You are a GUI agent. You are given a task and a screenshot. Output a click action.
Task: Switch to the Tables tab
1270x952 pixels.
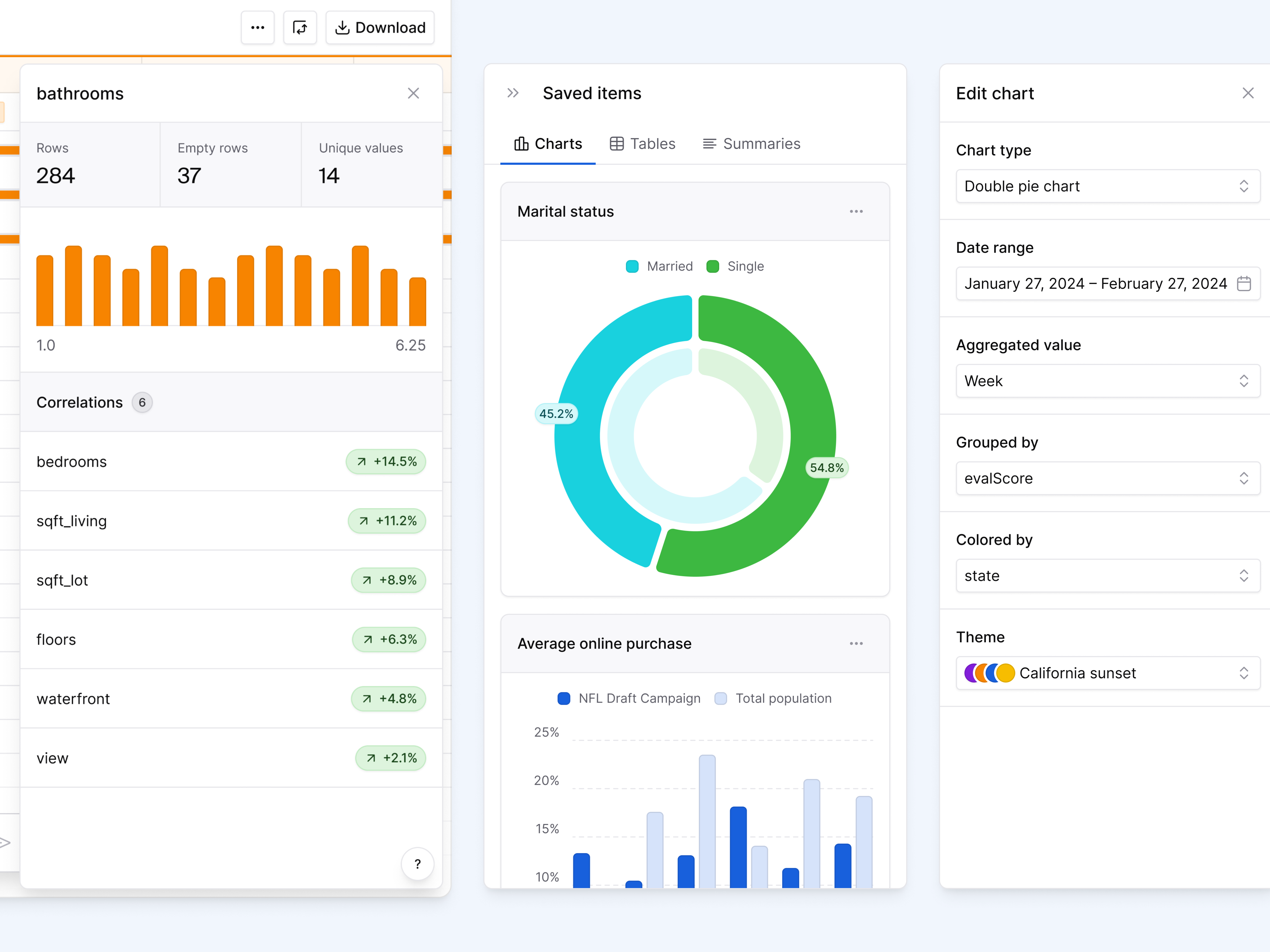pos(642,143)
